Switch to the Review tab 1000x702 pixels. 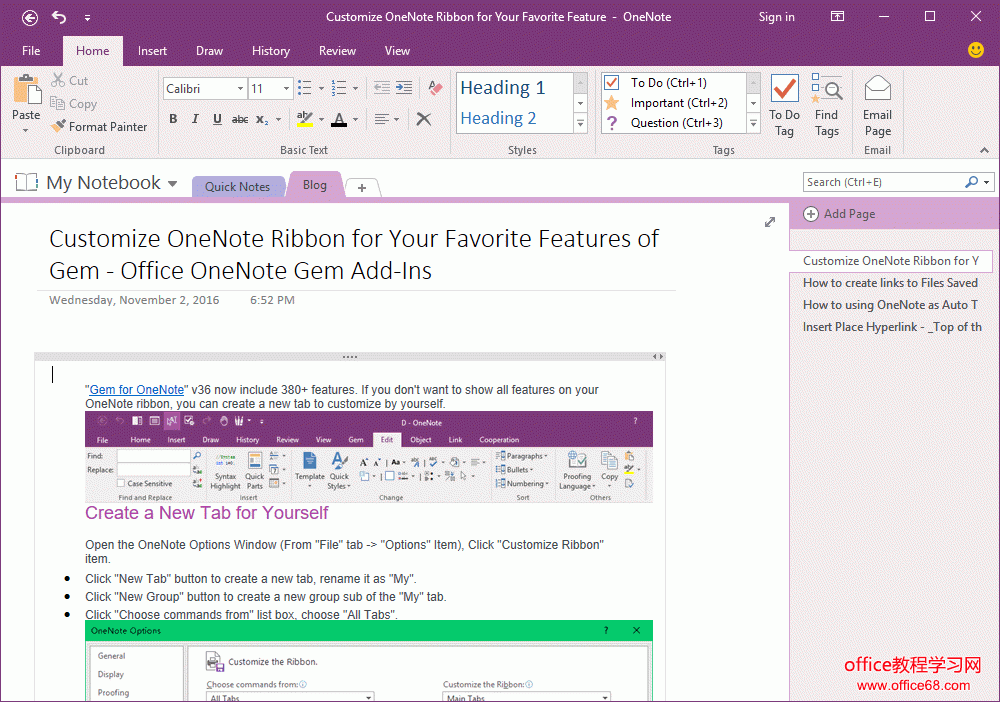tap(337, 51)
